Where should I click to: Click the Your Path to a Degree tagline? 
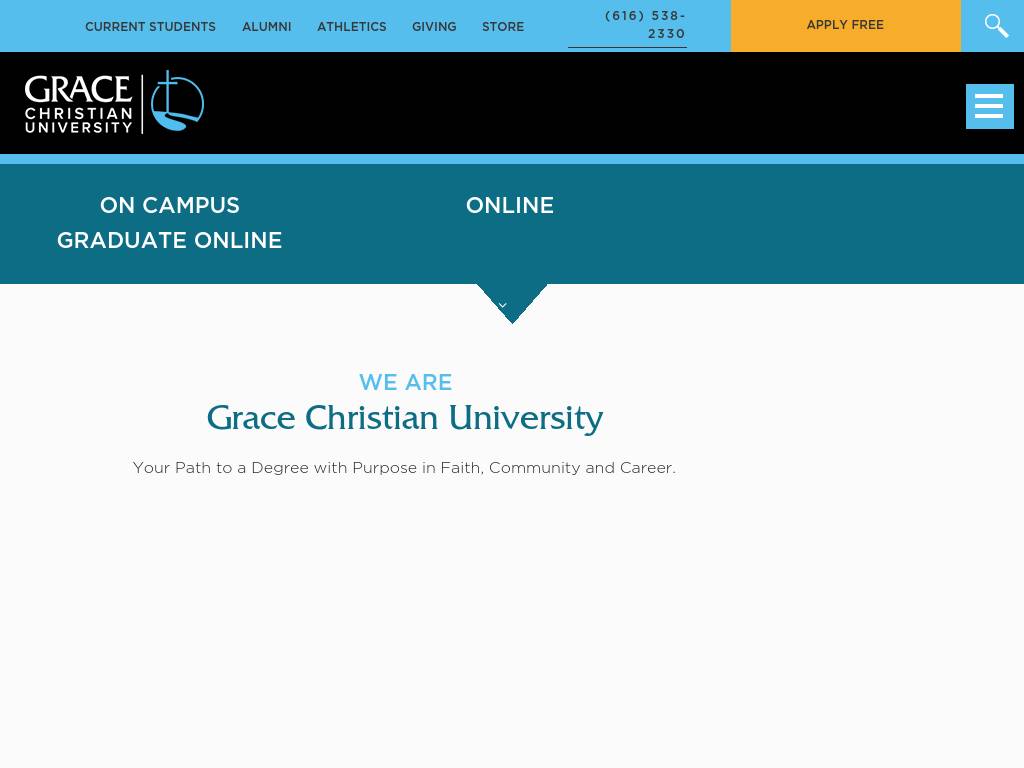pos(404,468)
